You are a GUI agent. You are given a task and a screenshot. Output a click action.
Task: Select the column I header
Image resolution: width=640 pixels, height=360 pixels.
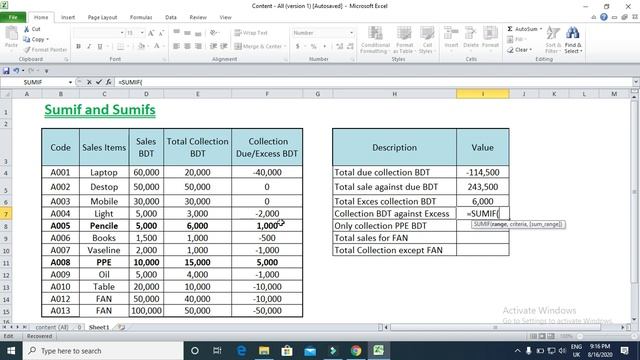482,94
